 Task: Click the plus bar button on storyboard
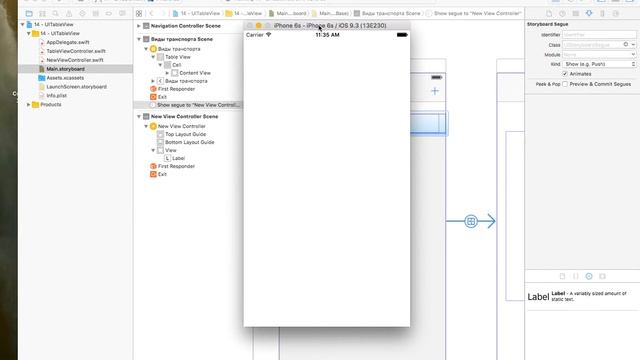click(435, 91)
